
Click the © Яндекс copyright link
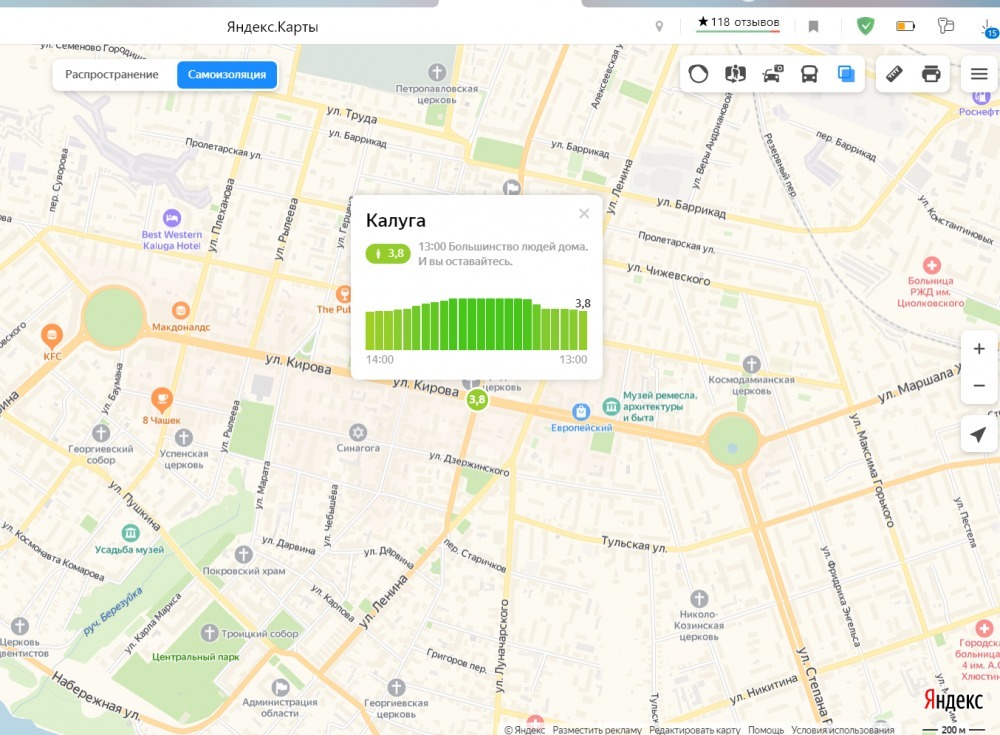(x=524, y=730)
